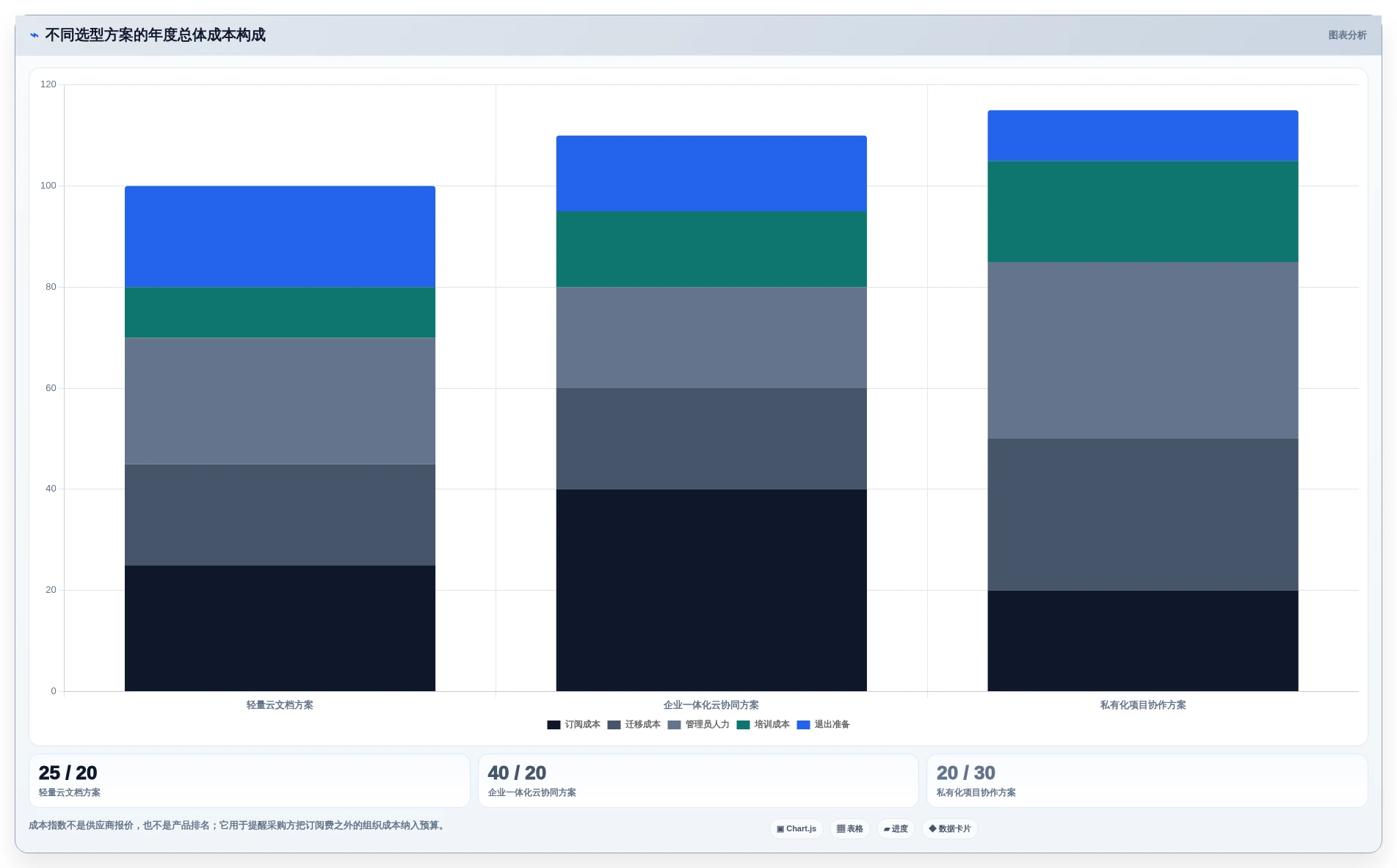Click the y-axis value 0

click(54, 691)
